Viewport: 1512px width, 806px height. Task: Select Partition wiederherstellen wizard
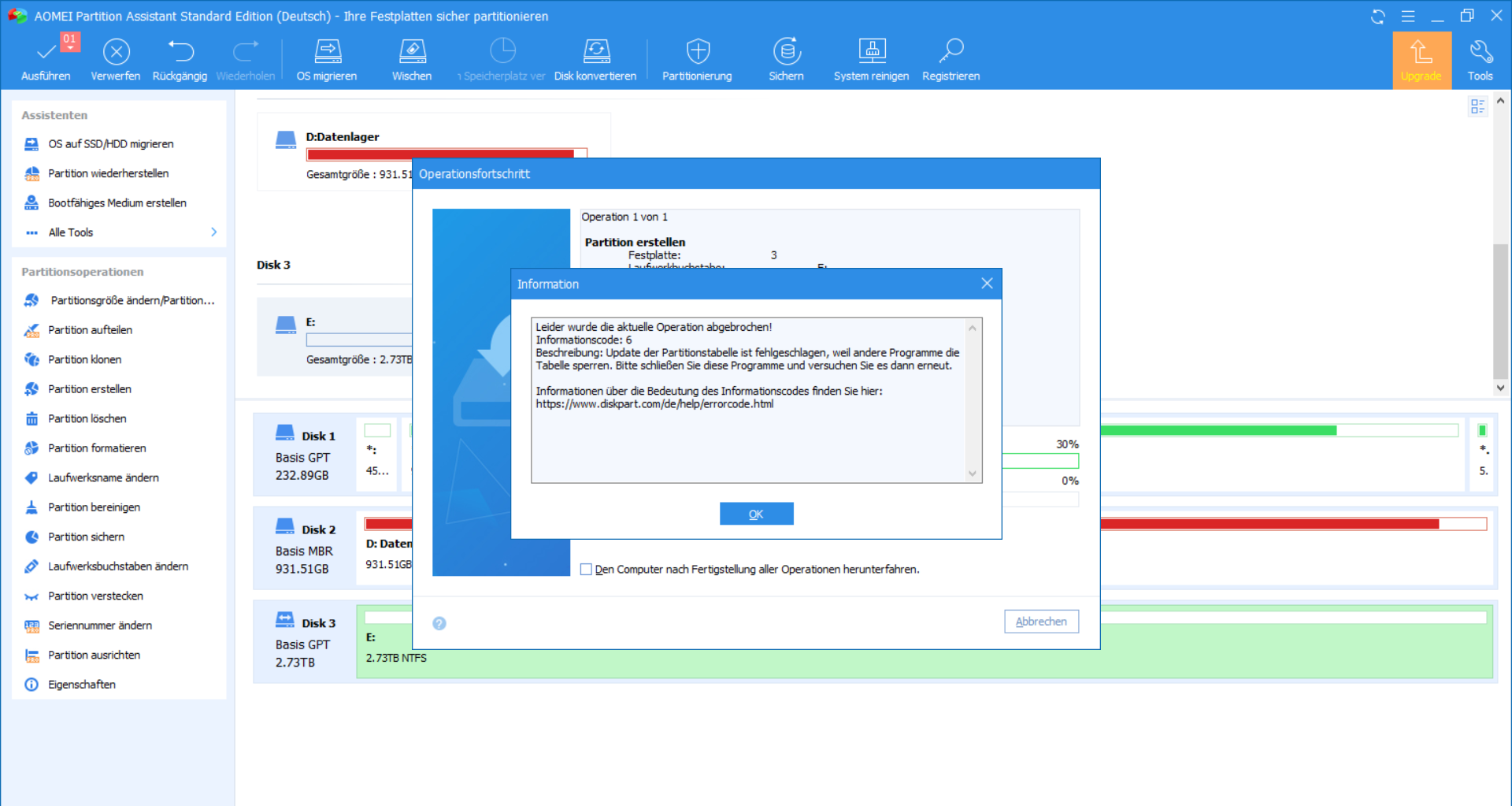(x=108, y=173)
